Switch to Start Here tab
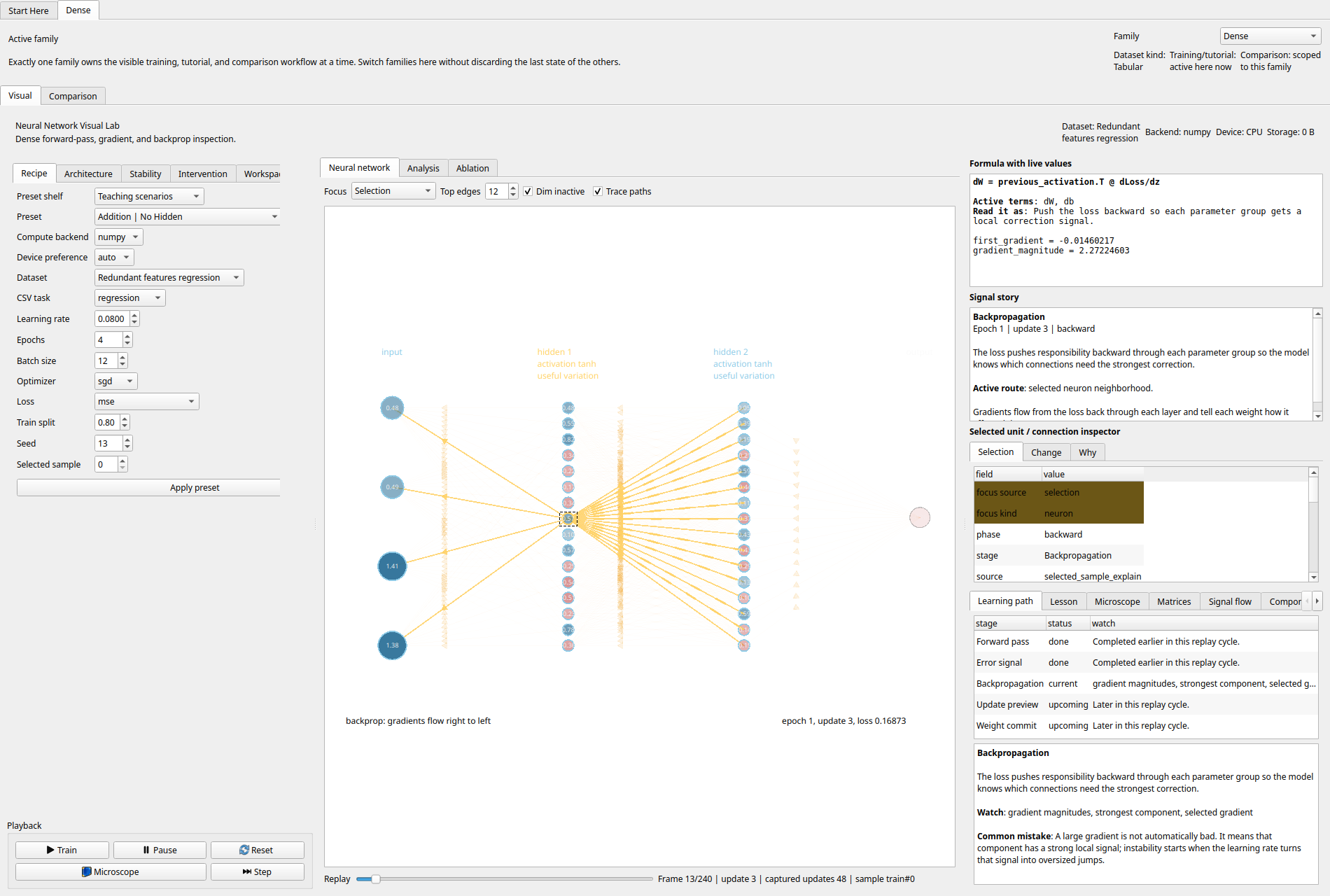Viewport: 1330px width, 896px height. [x=29, y=10]
